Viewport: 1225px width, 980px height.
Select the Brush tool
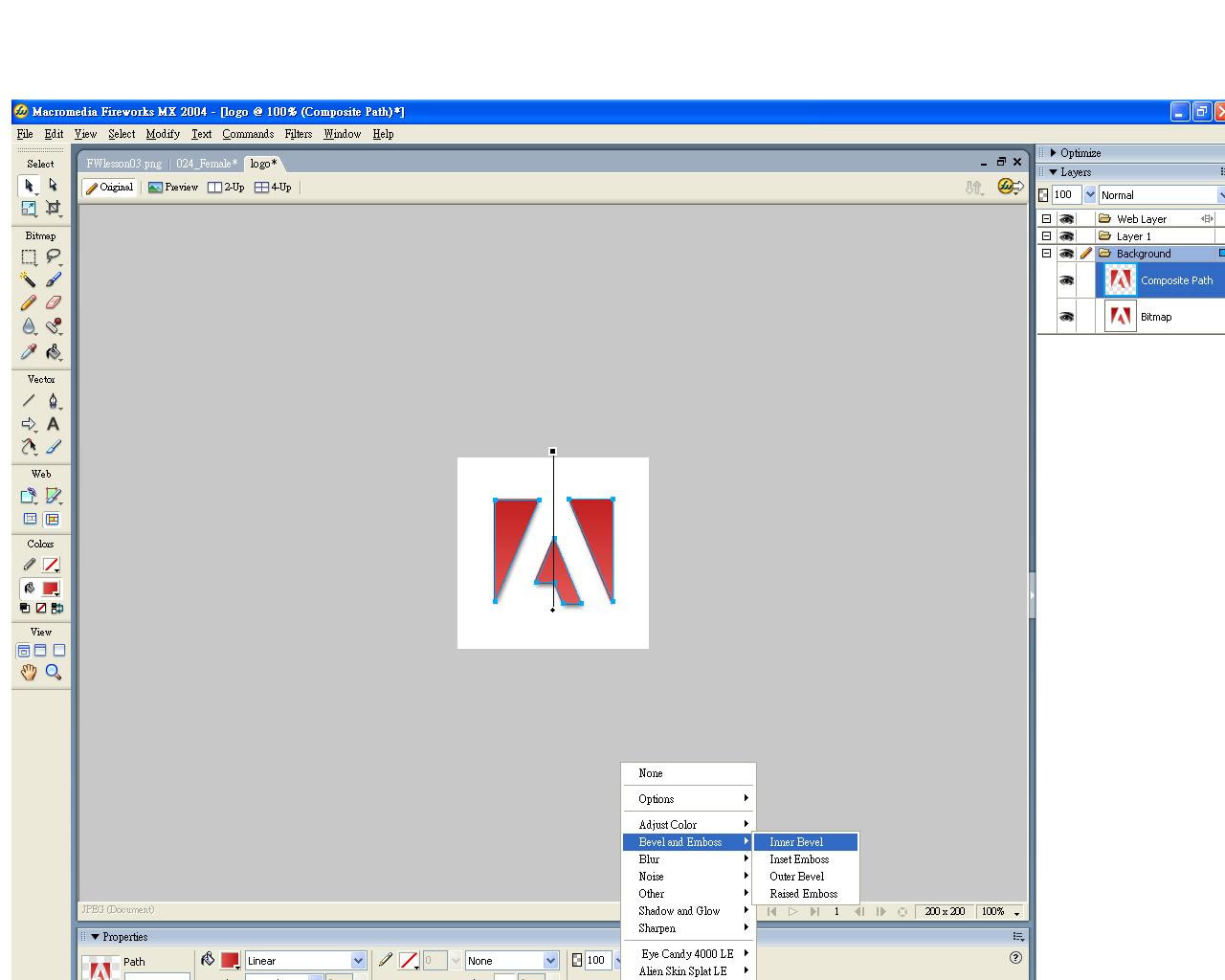(53, 279)
